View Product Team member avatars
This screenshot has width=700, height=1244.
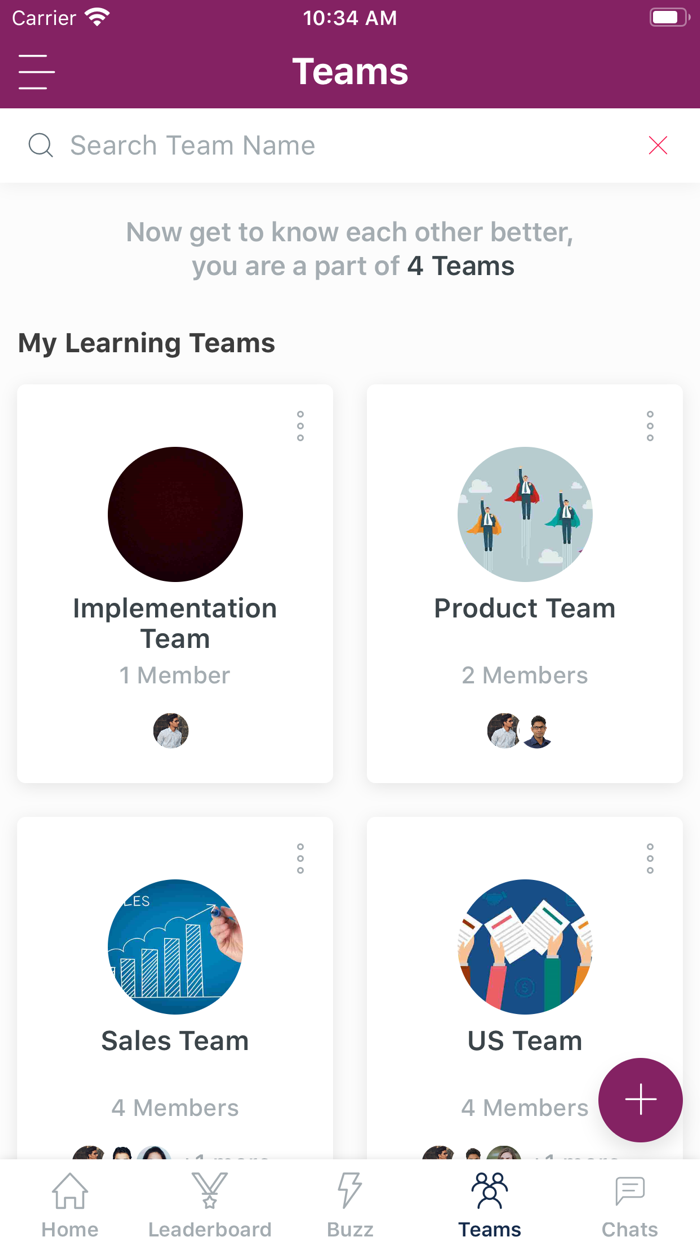[520, 731]
